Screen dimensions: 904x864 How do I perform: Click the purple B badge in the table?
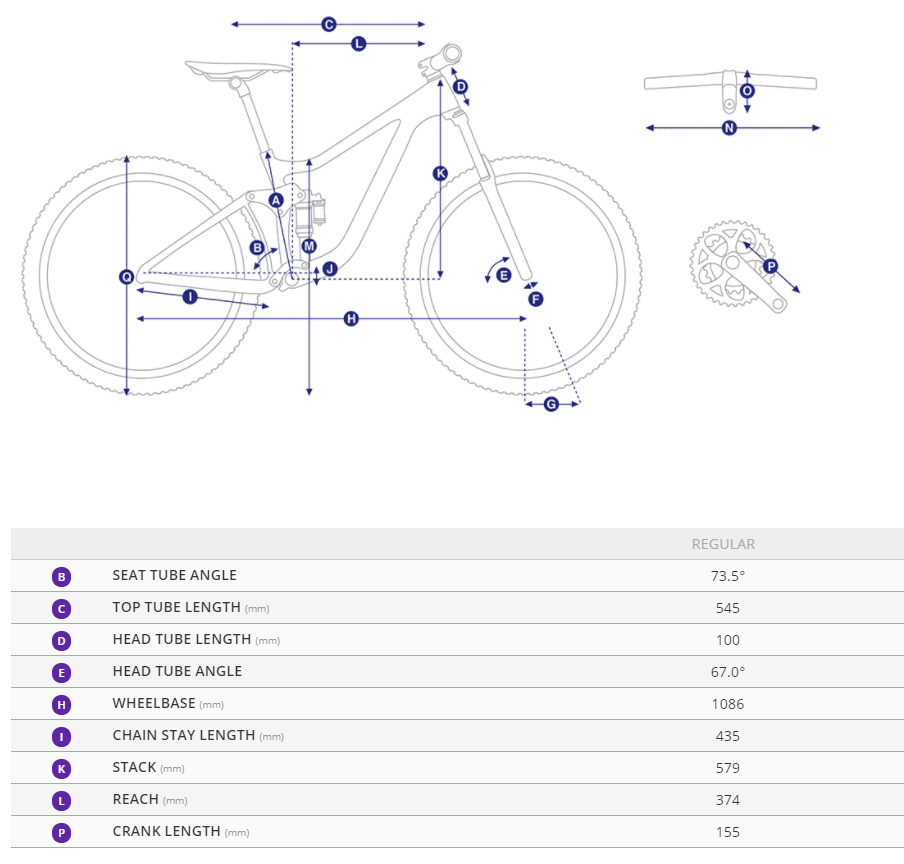(62, 576)
